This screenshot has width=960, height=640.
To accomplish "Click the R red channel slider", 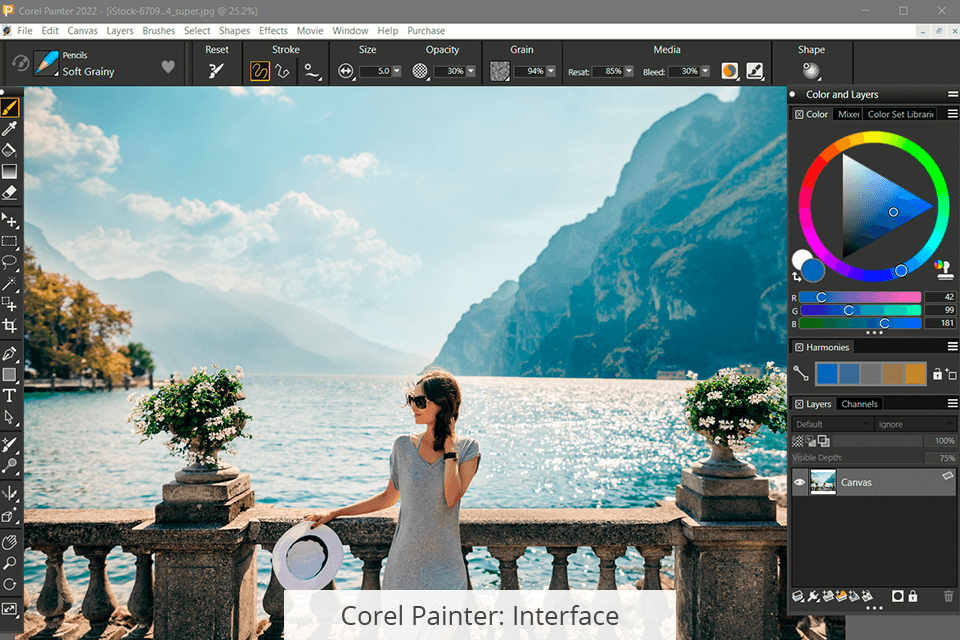I will pos(860,297).
